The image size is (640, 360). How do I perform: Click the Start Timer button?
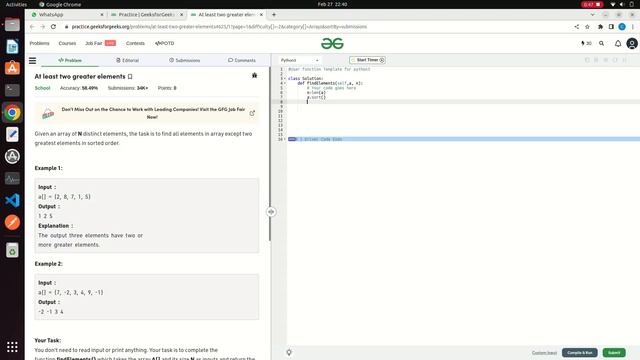[x=367, y=60]
